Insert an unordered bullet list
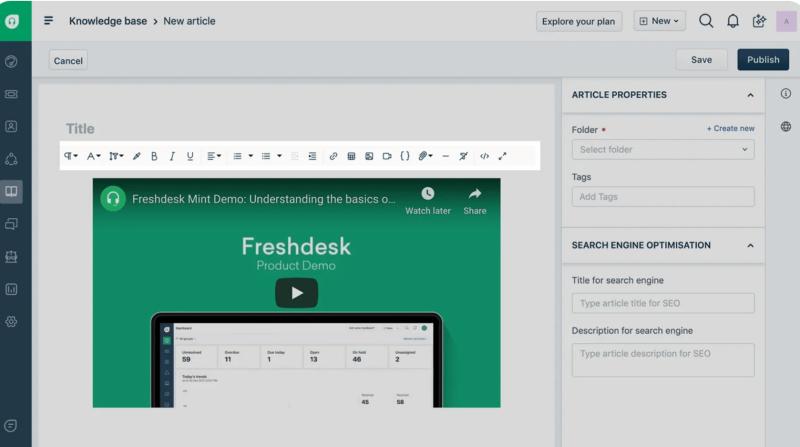Image resolution: width=800 pixels, height=447 pixels. (x=266, y=156)
